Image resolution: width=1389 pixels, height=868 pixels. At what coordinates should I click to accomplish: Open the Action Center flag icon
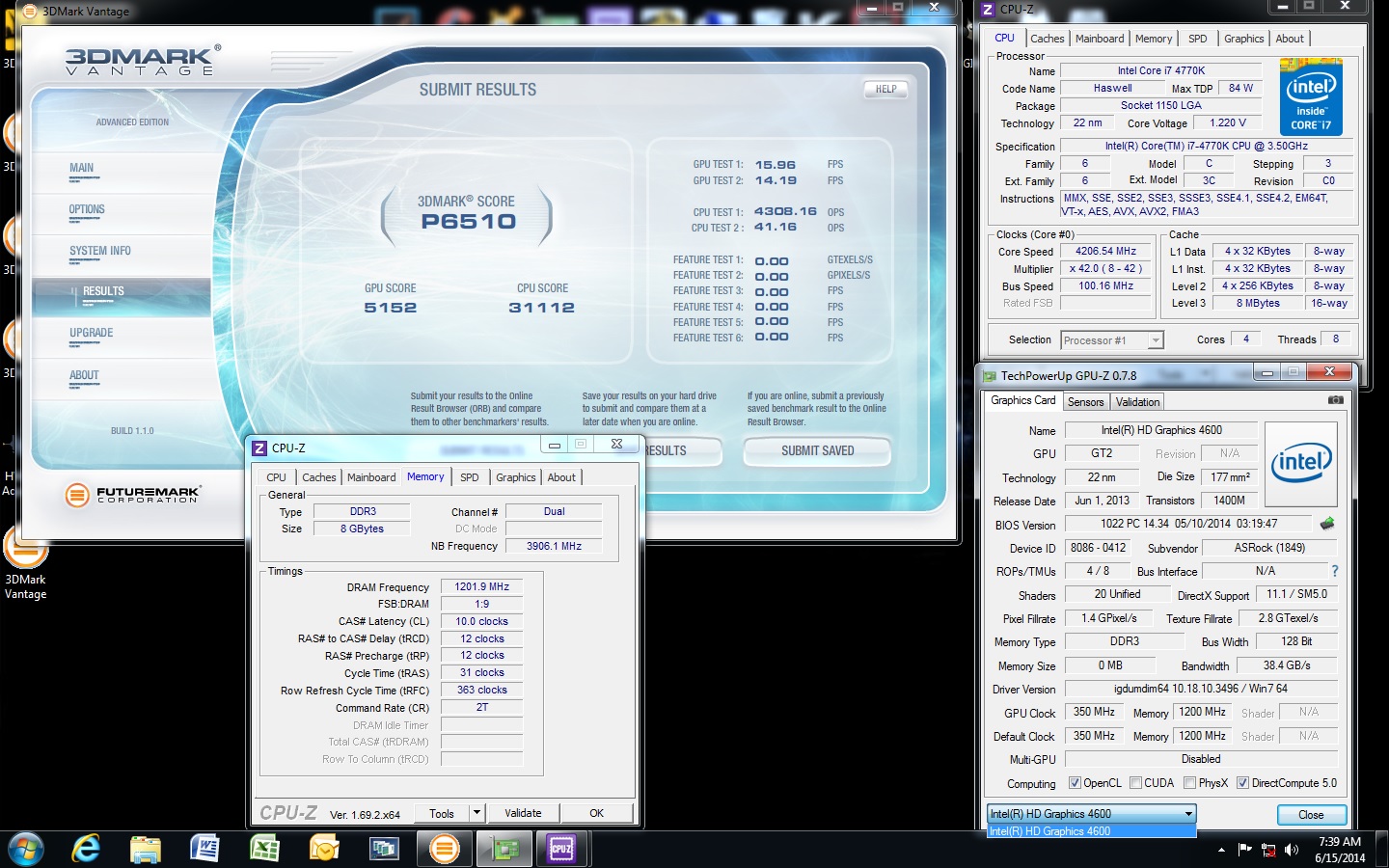1244,850
